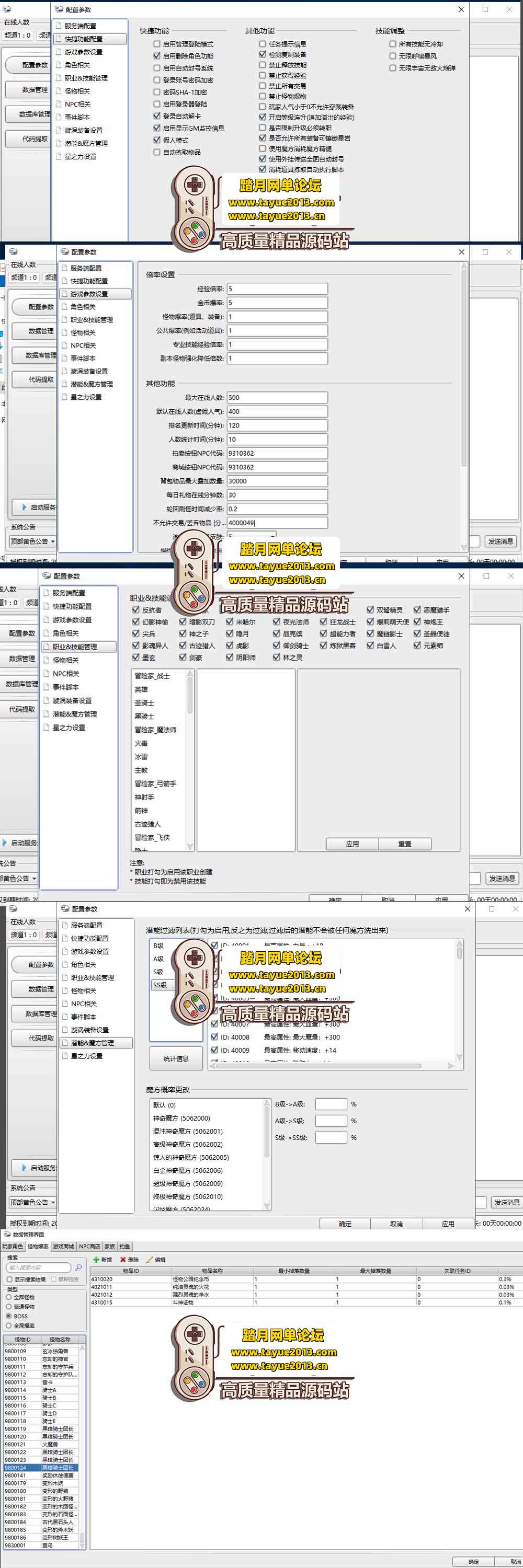Image resolution: width=523 pixels, height=1568 pixels.
Task: Select 神奇魔方 (5062000) in the list
Action: tap(181, 1118)
